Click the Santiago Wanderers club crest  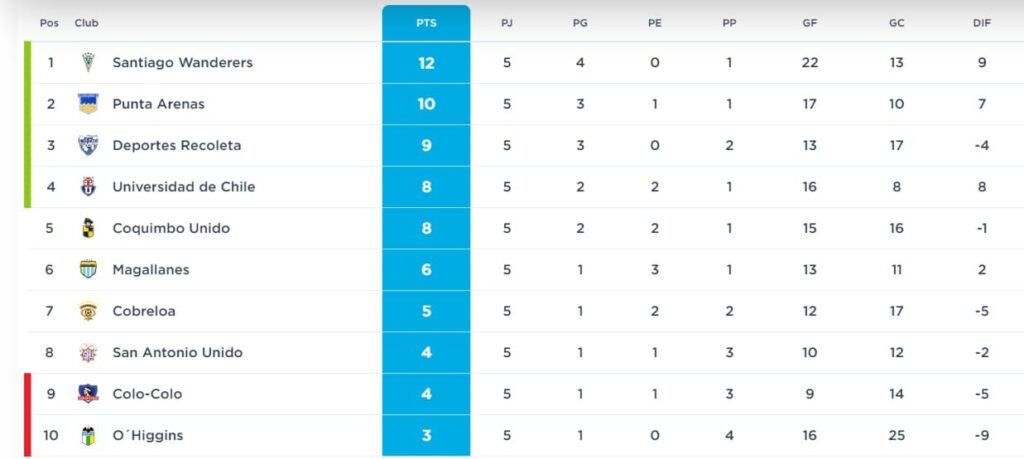pyautogui.click(x=88, y=63)
